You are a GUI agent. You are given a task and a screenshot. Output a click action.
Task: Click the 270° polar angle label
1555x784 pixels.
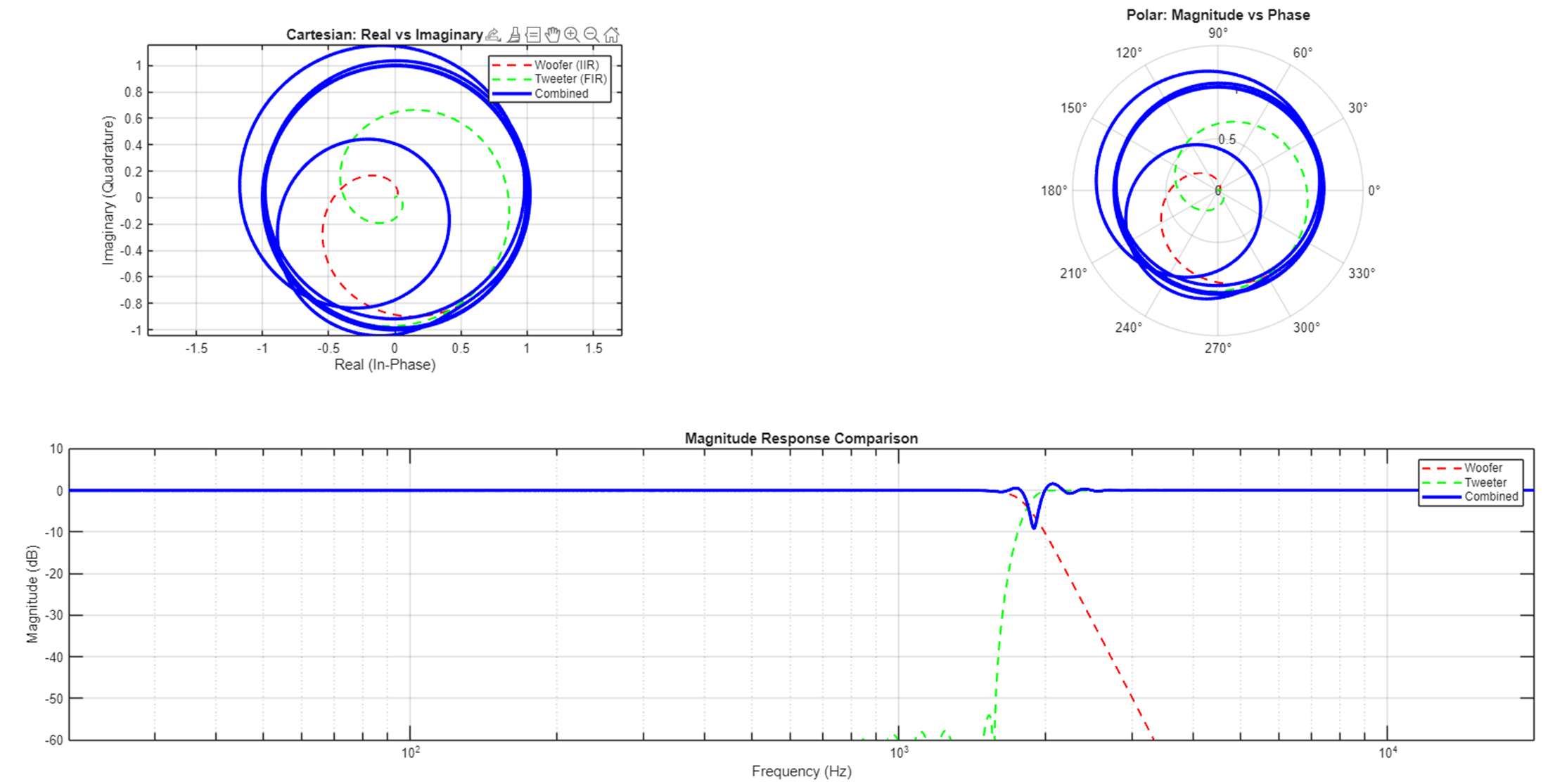point(1218,348)
